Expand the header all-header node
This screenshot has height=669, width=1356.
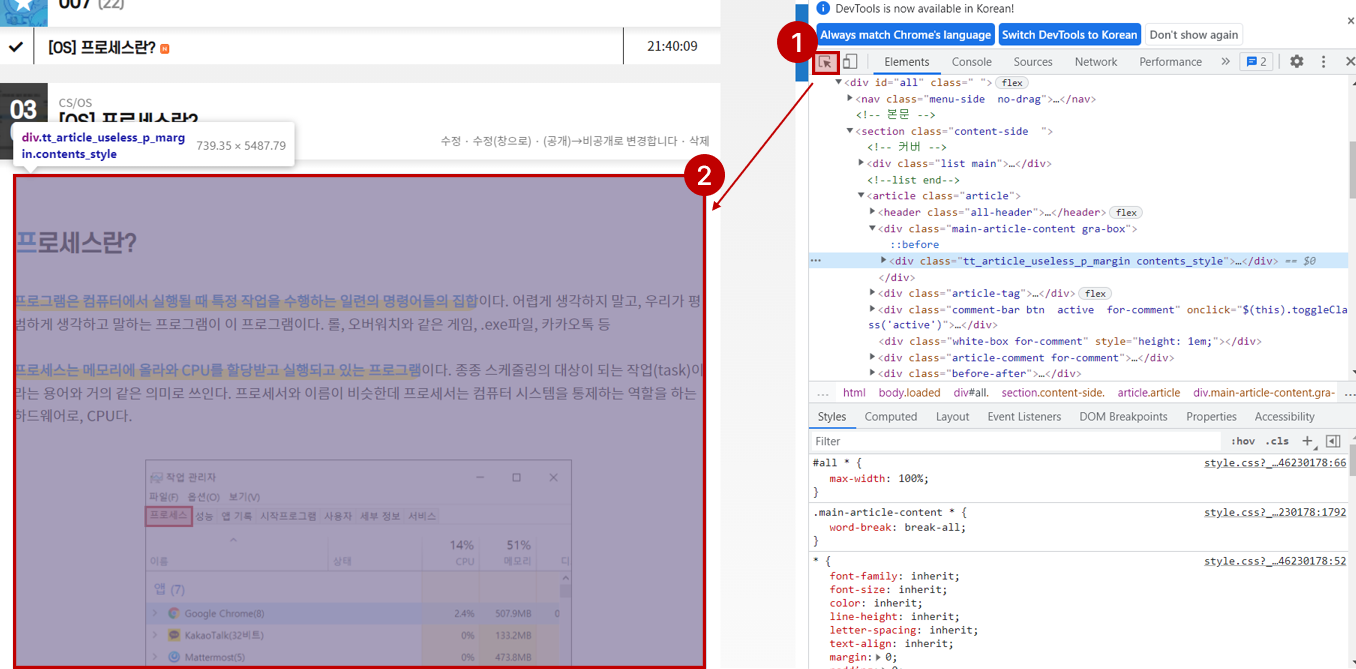click(872, 212)
